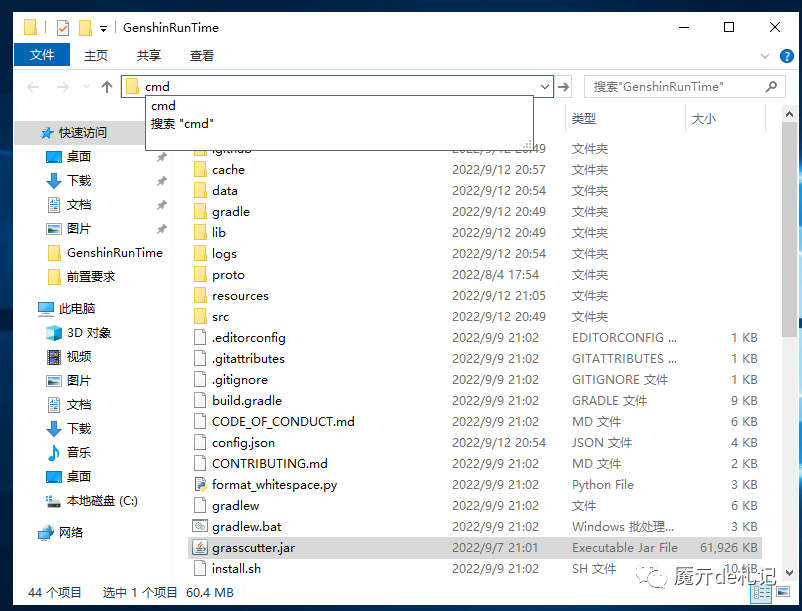Click the Go to arrow button

click(x=563, y=87)
